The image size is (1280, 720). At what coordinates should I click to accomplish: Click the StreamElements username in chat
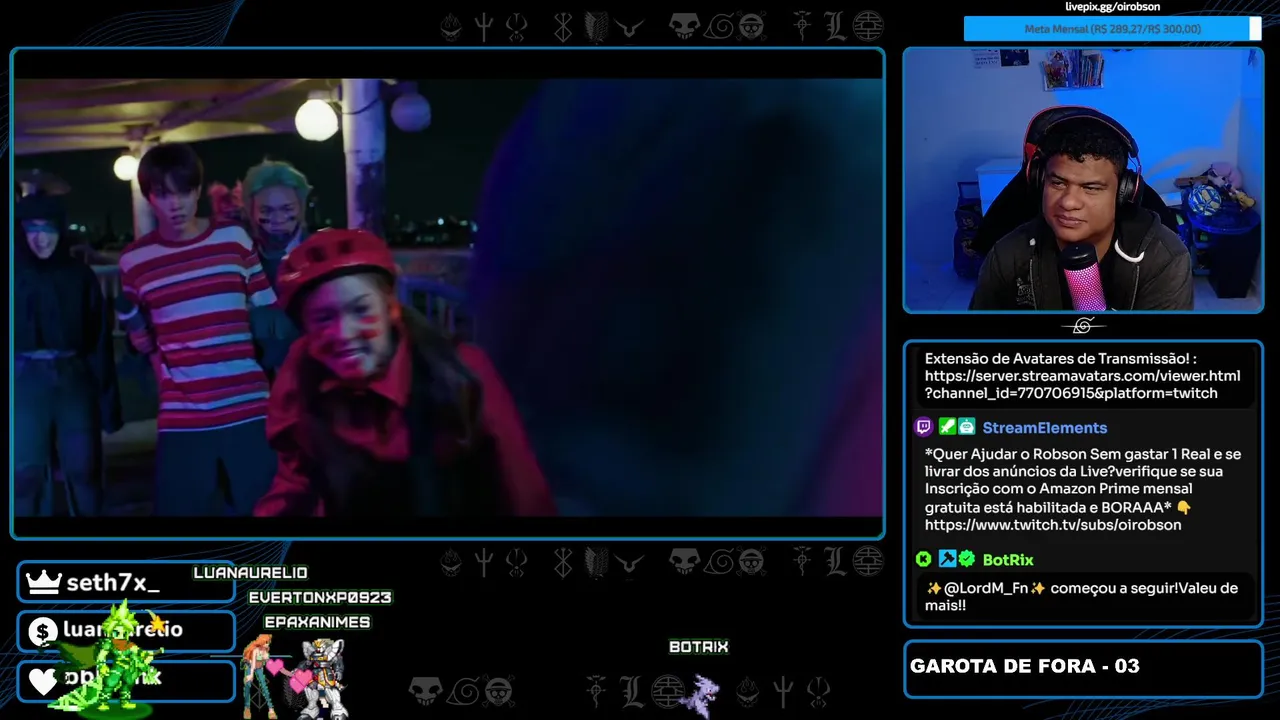(x=1045, y=428)
